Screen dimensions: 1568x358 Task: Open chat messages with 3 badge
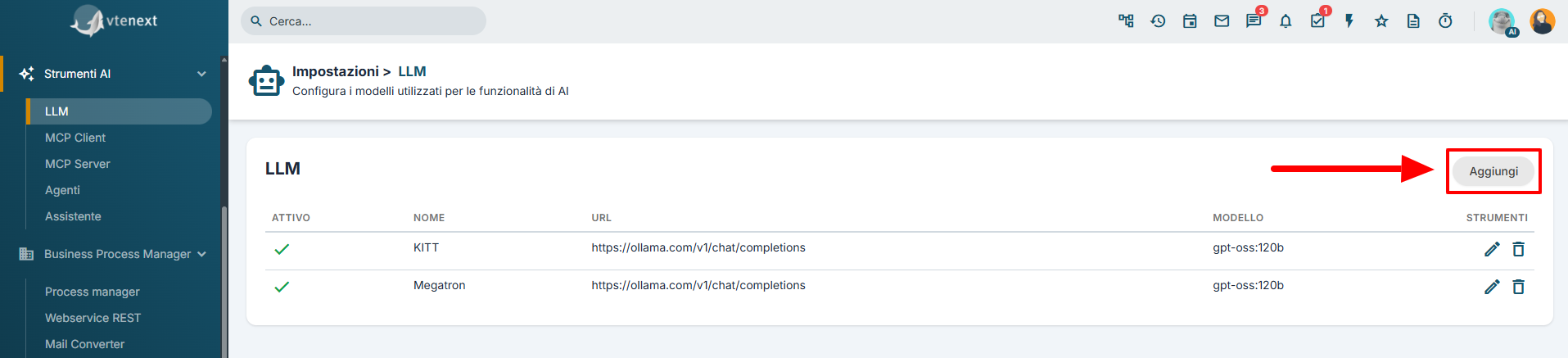1254,20
